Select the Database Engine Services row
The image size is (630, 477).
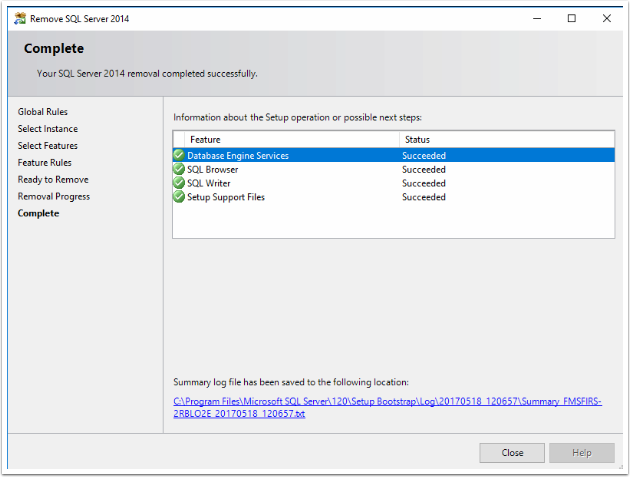(x=394, y=155)
